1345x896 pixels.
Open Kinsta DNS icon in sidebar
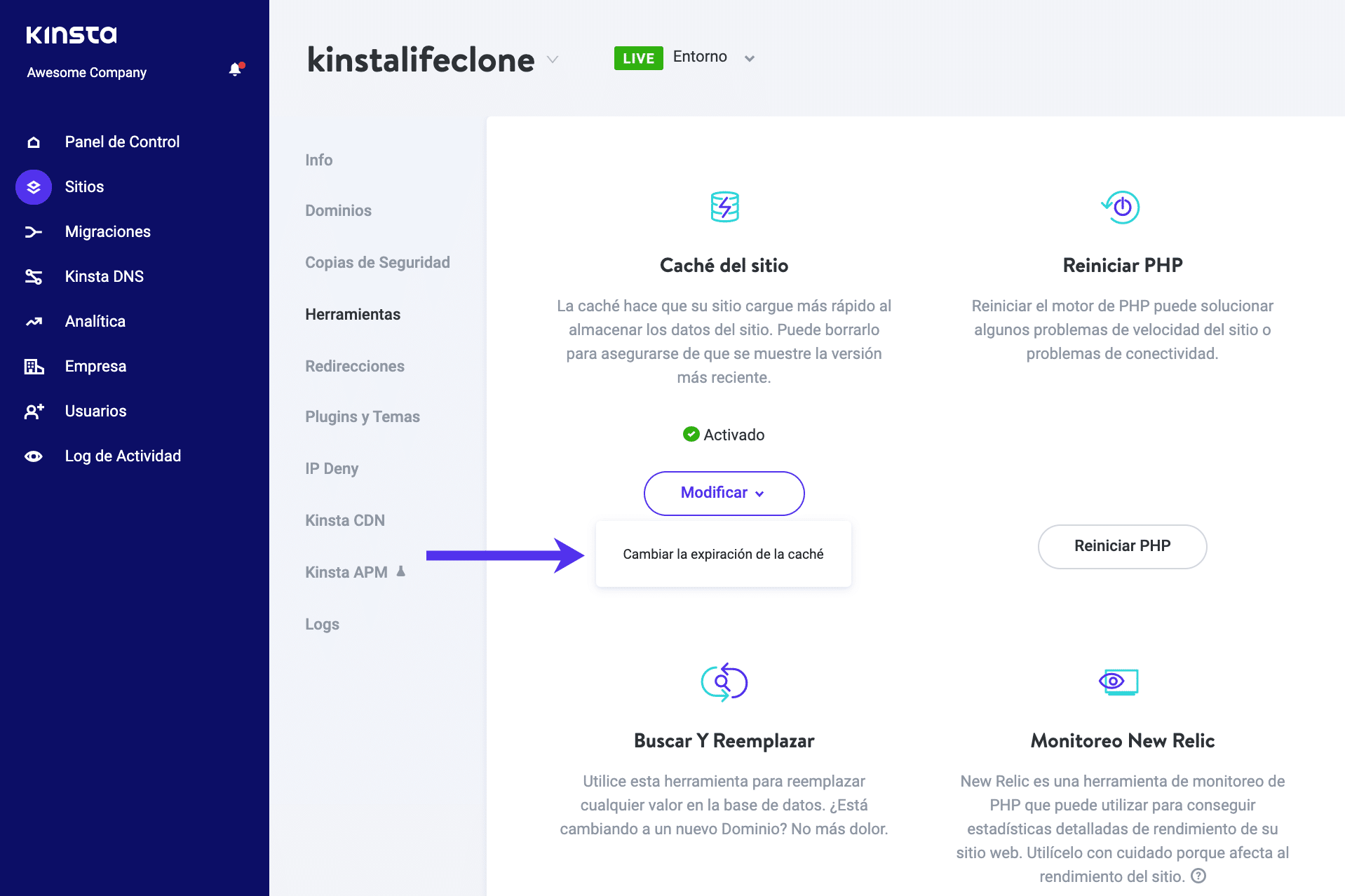[34, 277]
